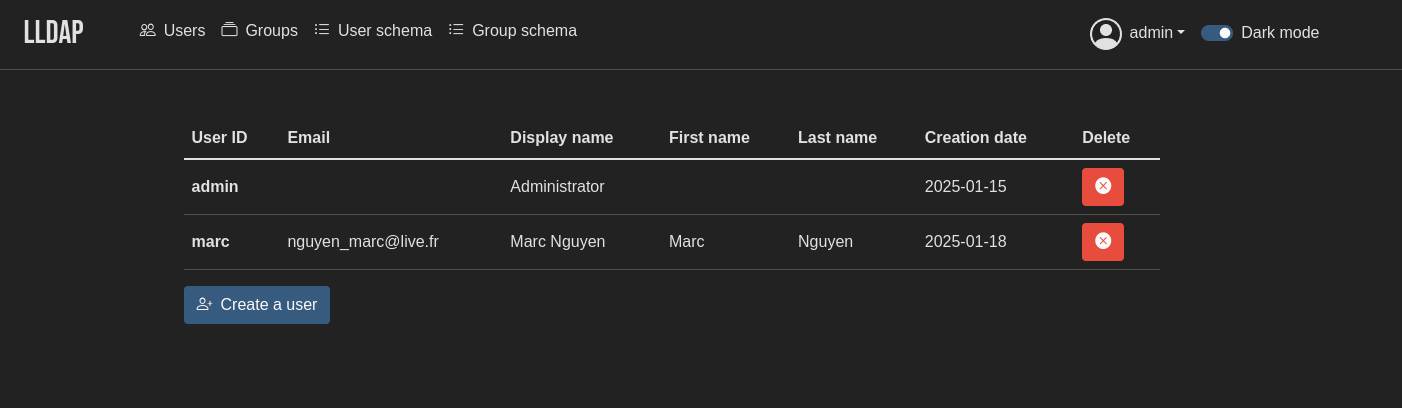Go to User schema

[x=384, y=31]
